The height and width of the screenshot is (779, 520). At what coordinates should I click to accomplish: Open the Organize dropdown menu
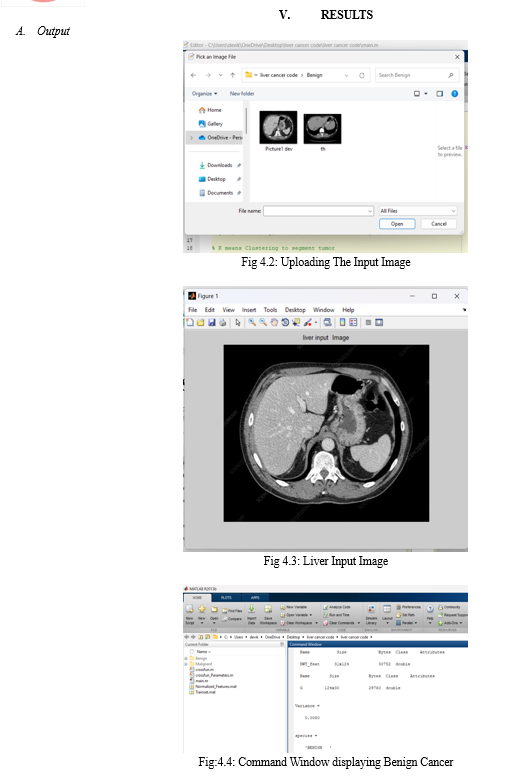pos(205,93)
